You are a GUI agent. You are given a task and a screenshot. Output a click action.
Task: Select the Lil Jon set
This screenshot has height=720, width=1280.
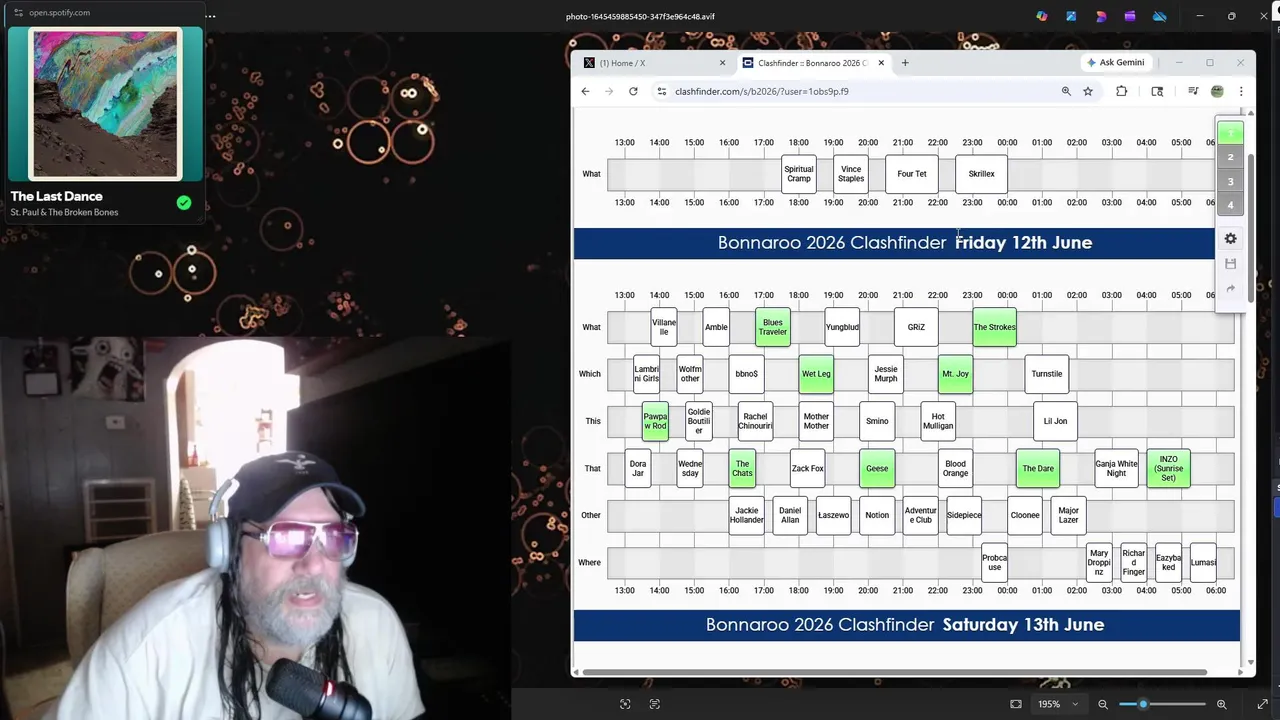pos(1055,421)
